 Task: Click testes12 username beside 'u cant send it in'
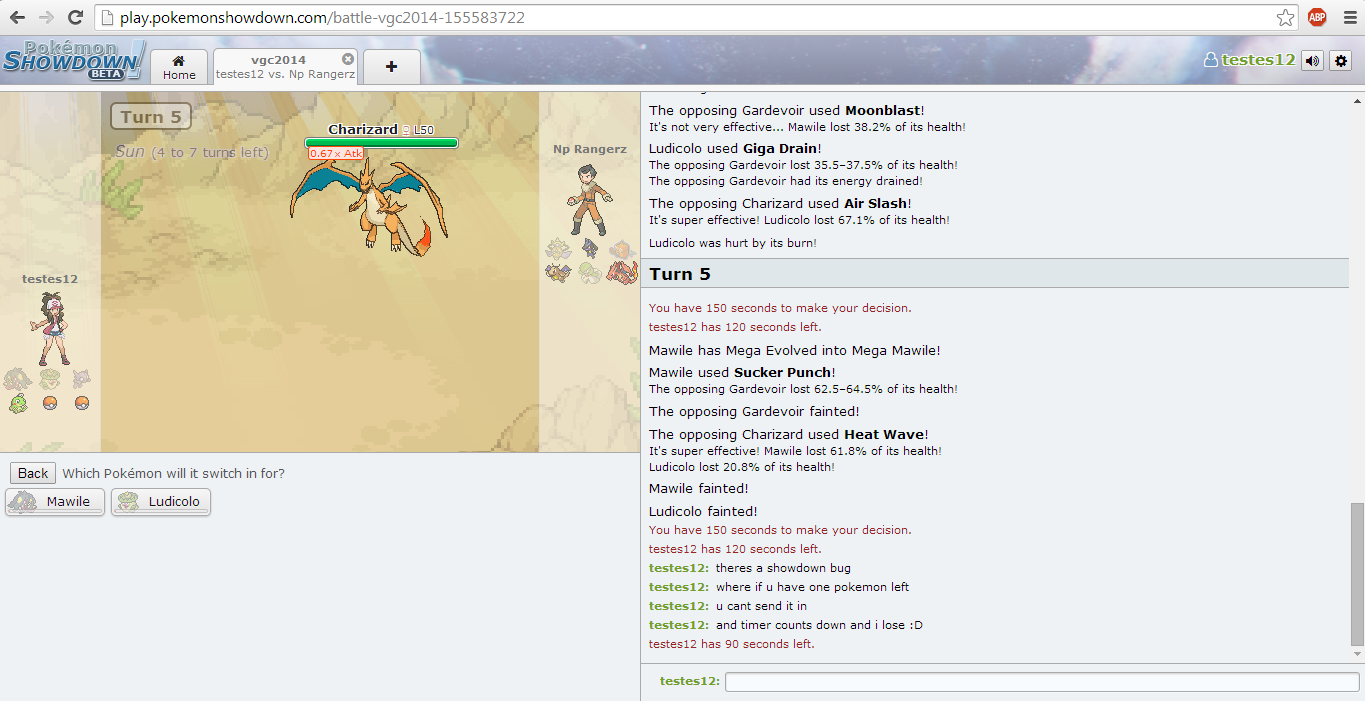click(679, 606)
